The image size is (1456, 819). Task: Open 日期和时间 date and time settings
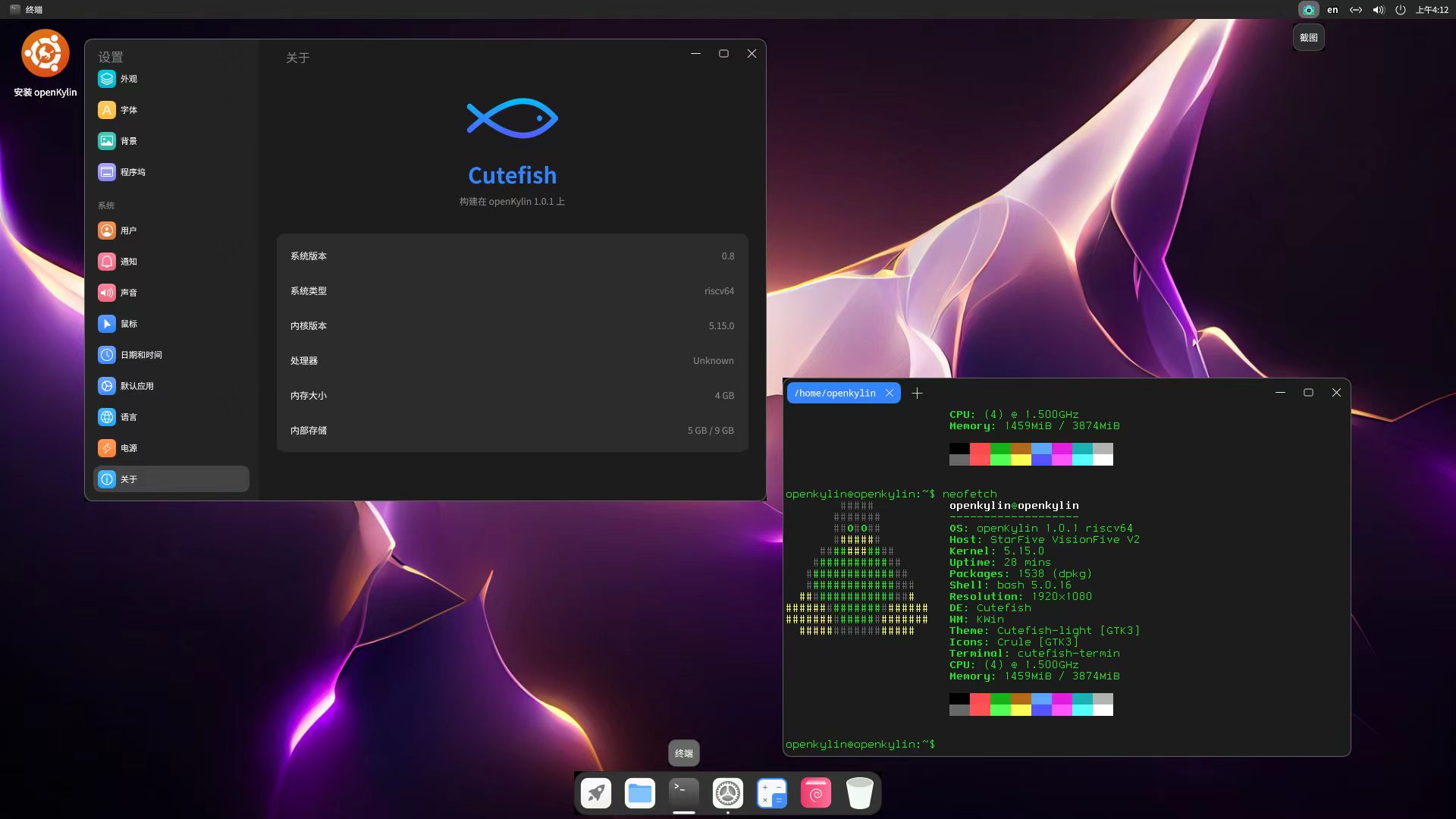tap(171, 355)
